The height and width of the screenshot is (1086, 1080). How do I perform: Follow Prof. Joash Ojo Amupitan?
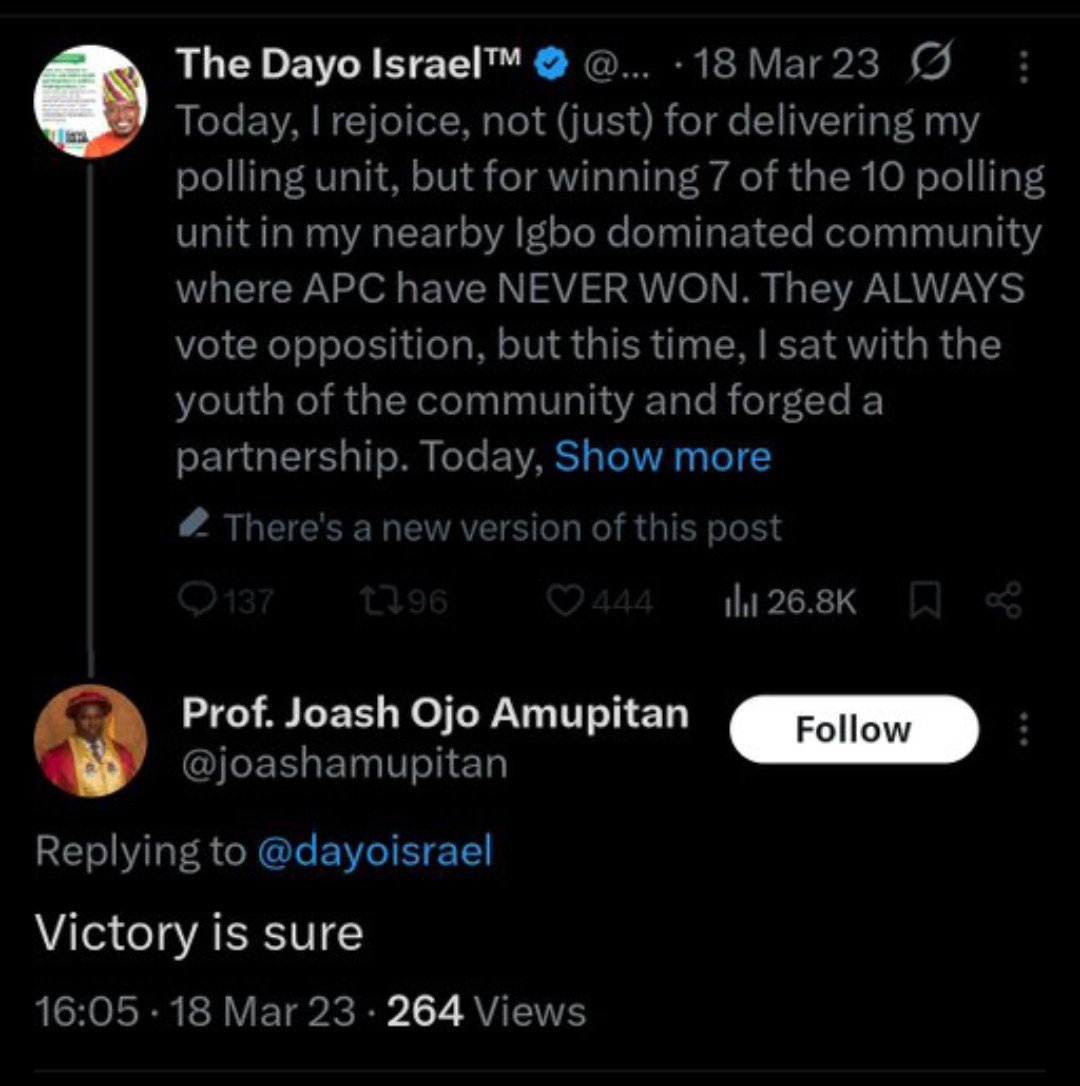tap(853, 729)
